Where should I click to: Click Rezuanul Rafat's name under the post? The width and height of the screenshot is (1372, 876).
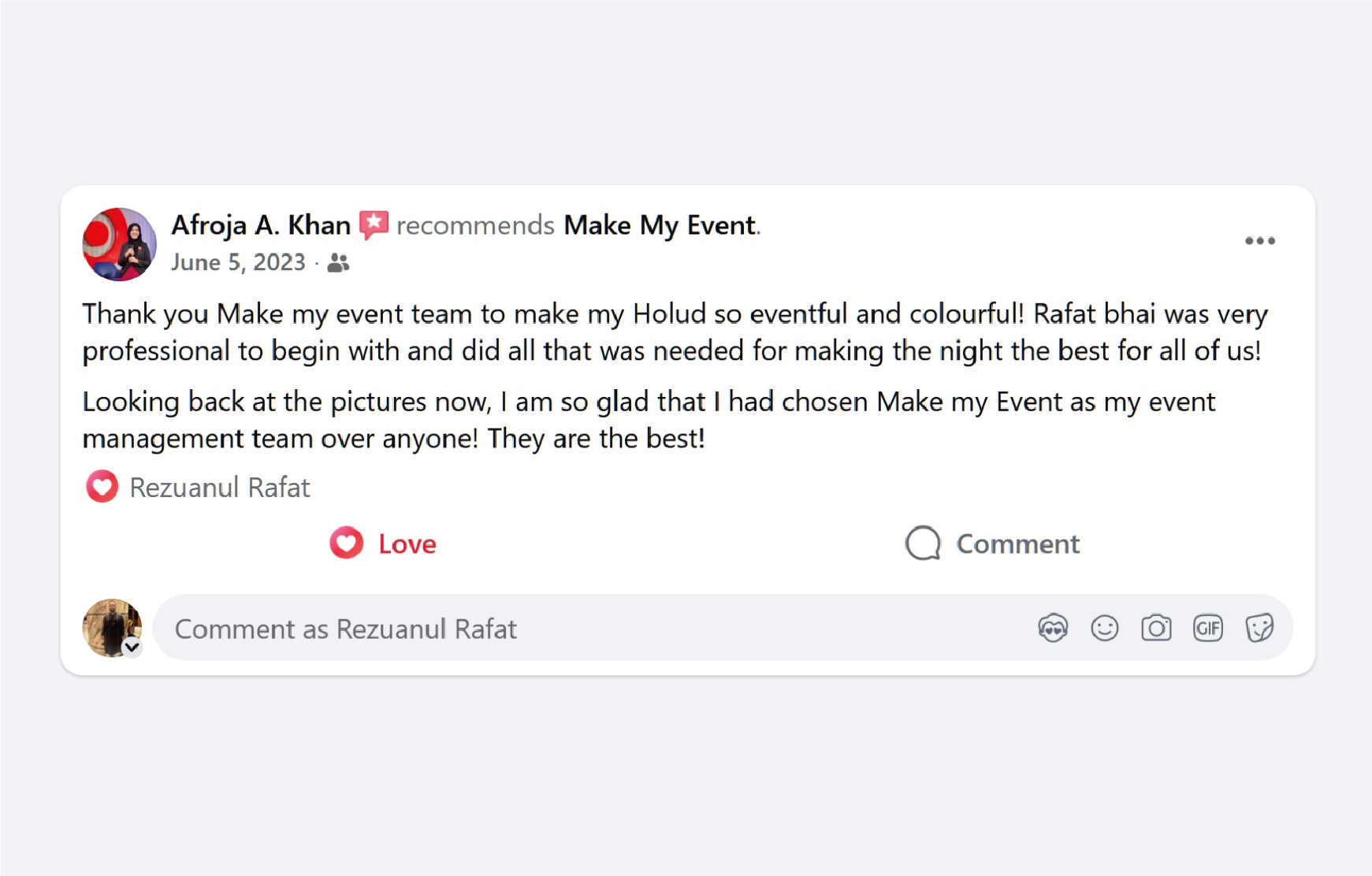point(221,487)
